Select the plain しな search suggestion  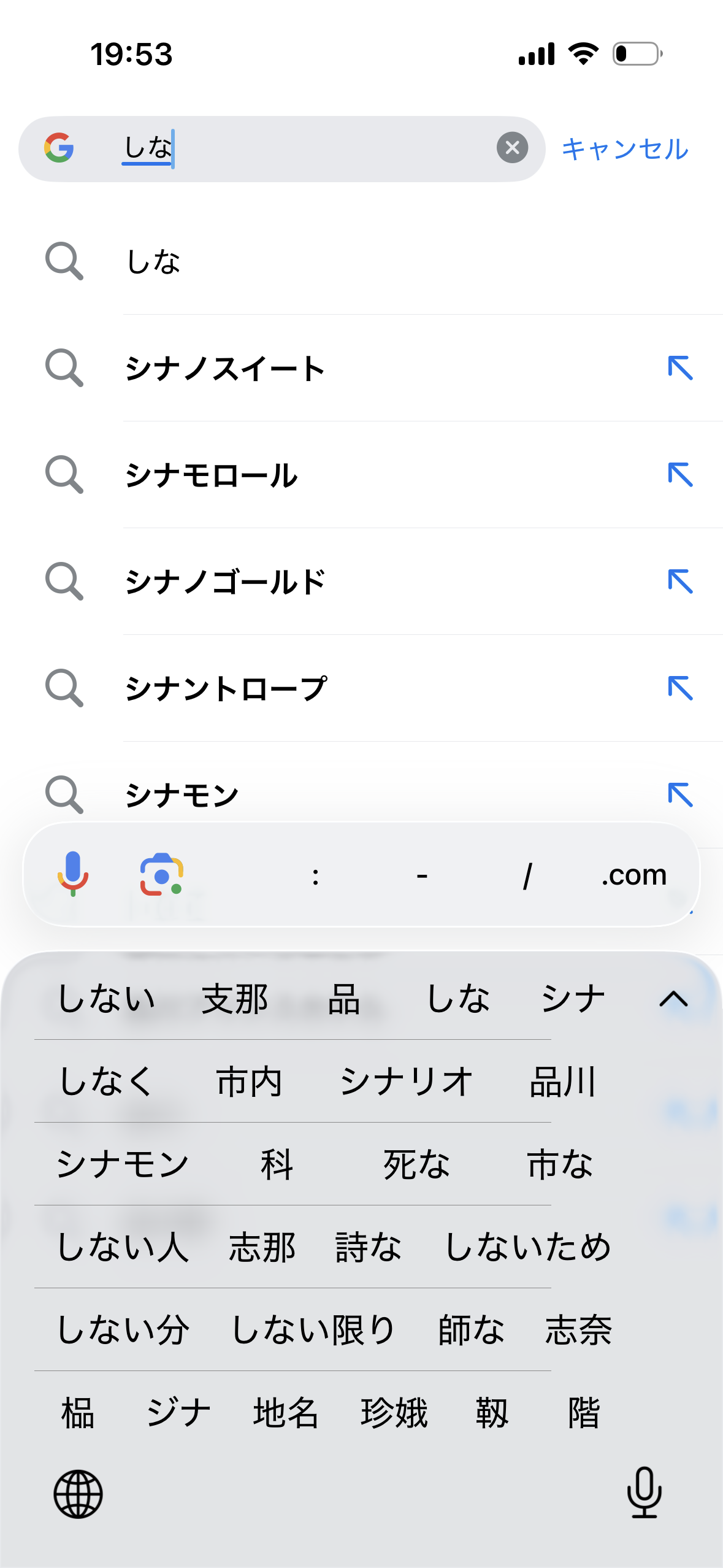[x=153, y=262]
